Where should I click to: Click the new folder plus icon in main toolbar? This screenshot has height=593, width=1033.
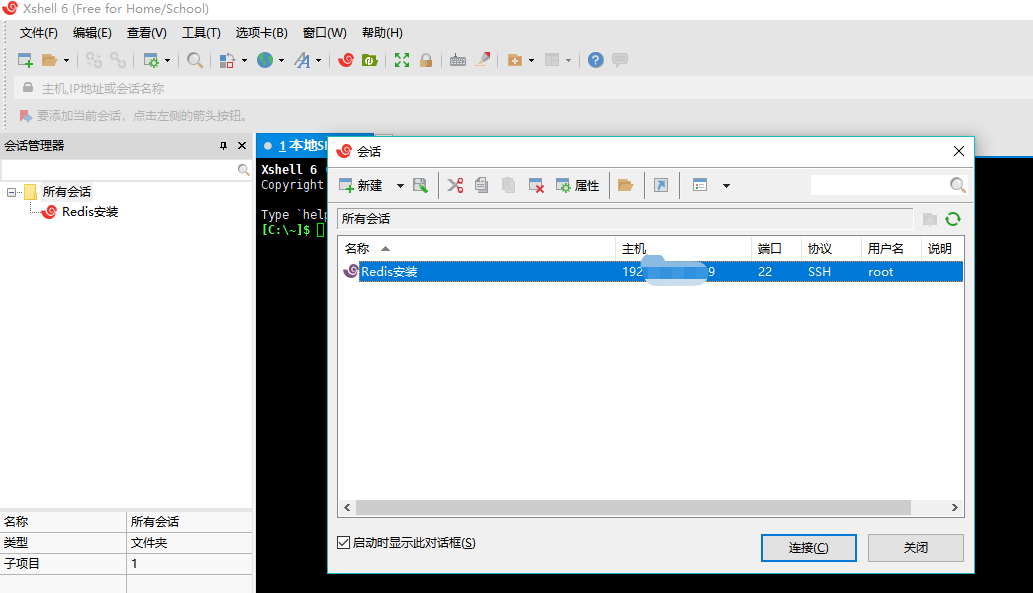click(515, 60)
